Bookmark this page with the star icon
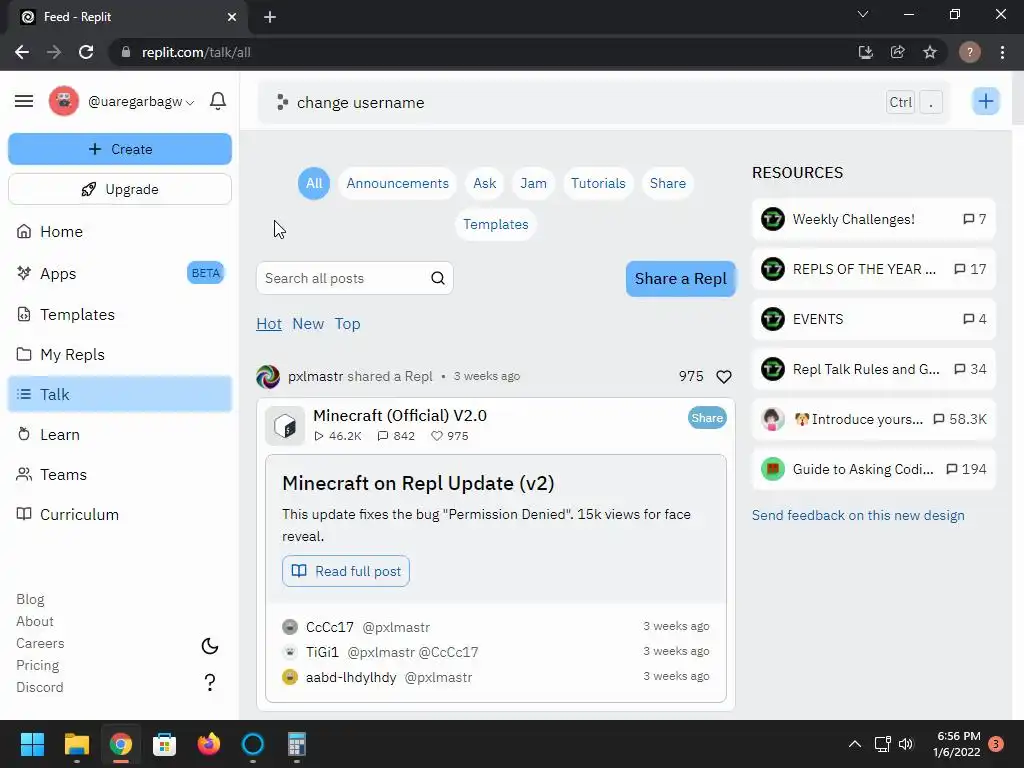 (x=930, y=52)
